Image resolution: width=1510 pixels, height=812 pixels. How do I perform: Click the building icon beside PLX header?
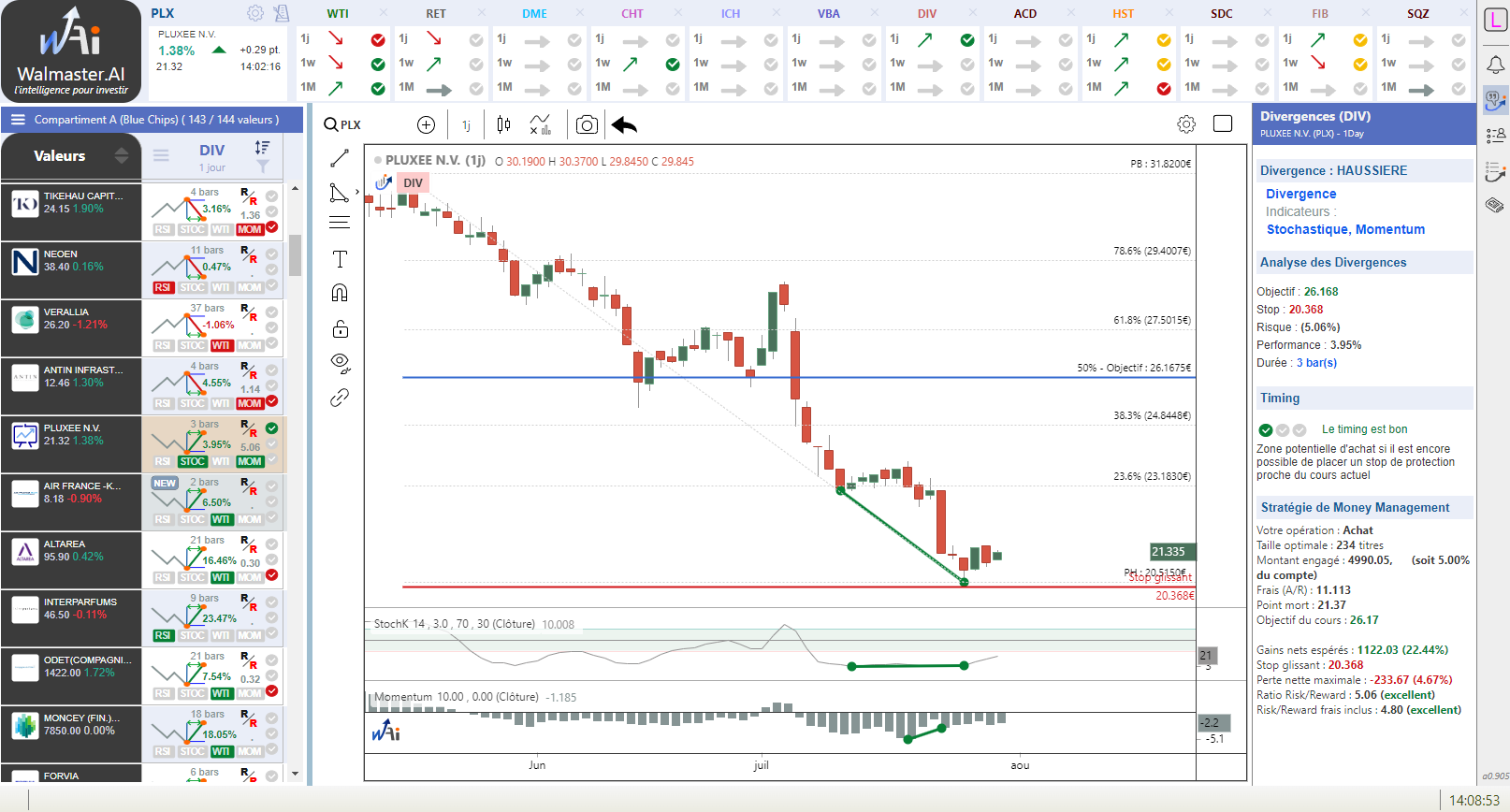coord(281,13)
